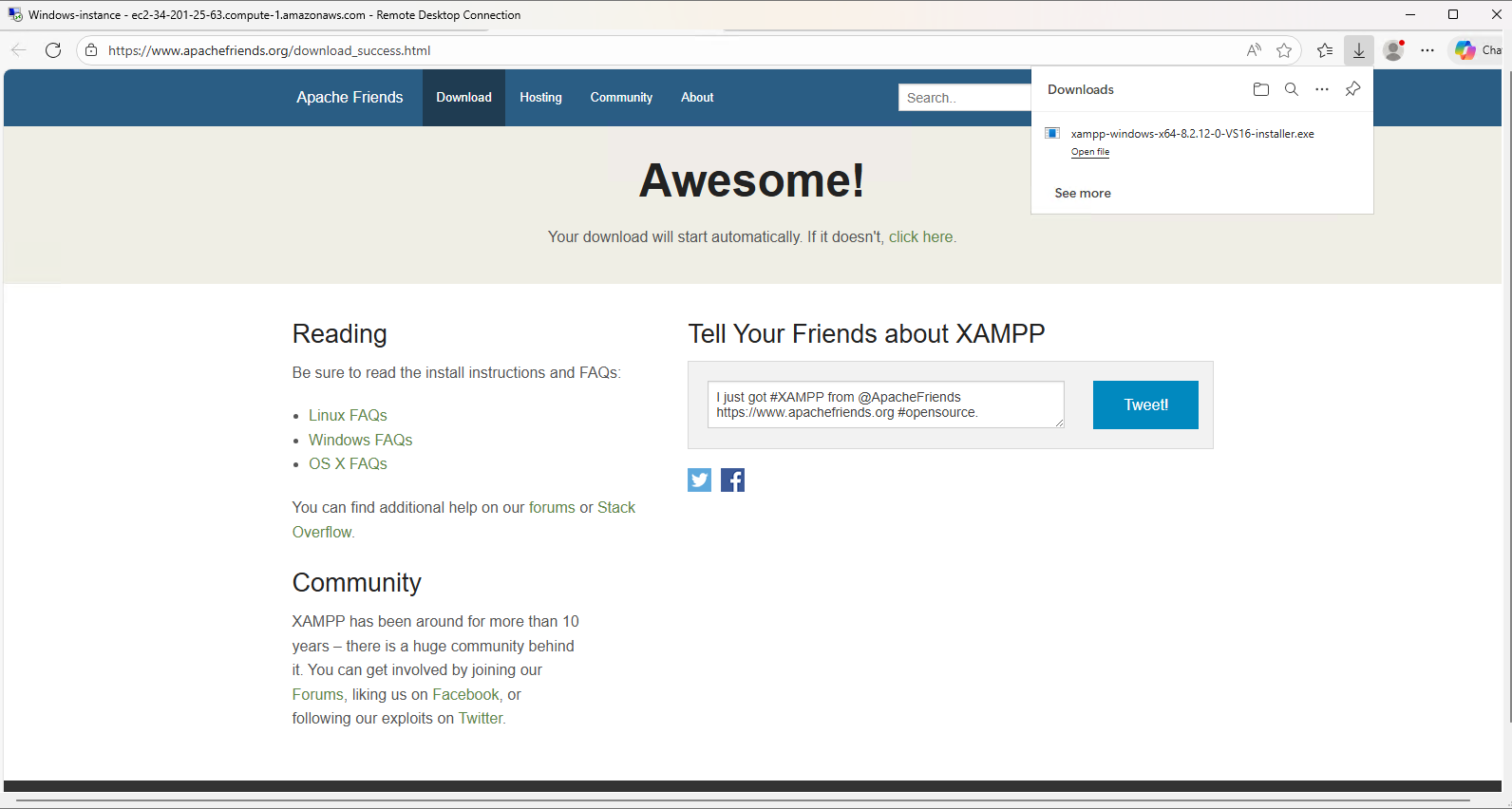Open downloads folder icon
The width and height of the screenshot is (1512, 809).
pos(1261,89)
